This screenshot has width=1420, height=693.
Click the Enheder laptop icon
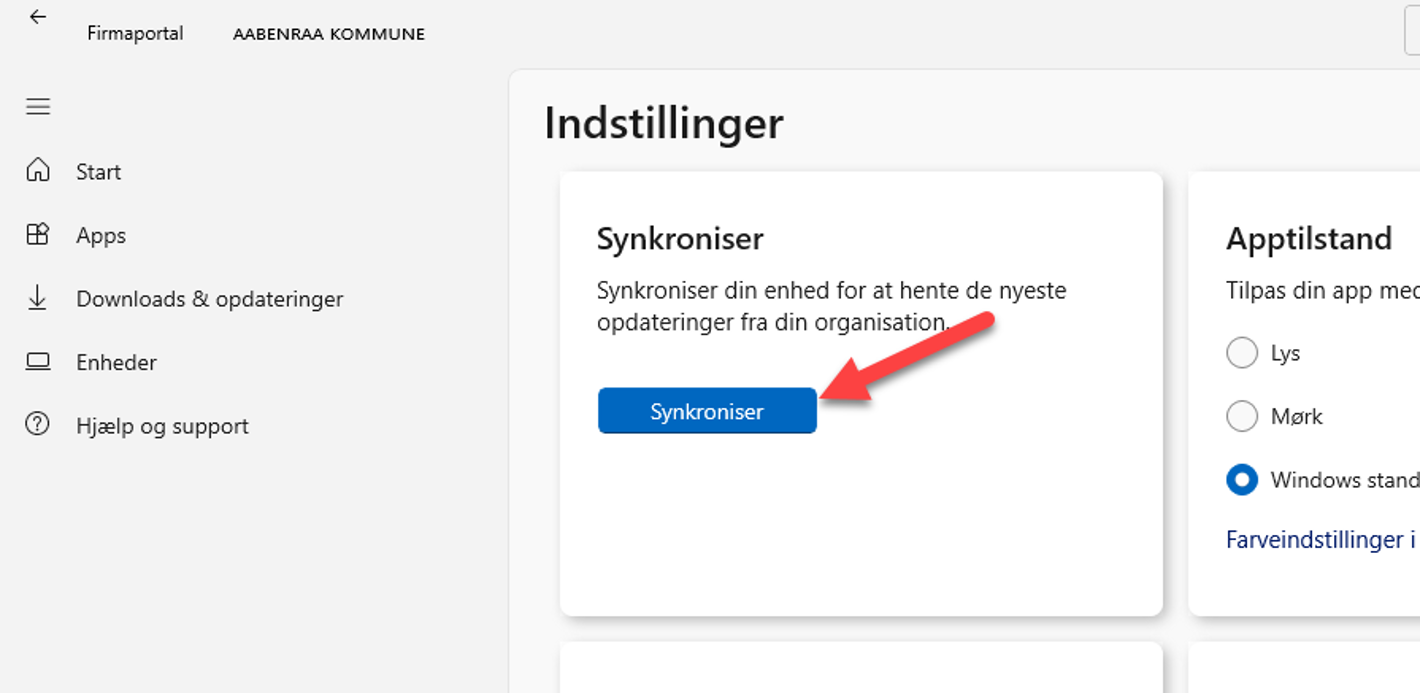coord(38,362)
